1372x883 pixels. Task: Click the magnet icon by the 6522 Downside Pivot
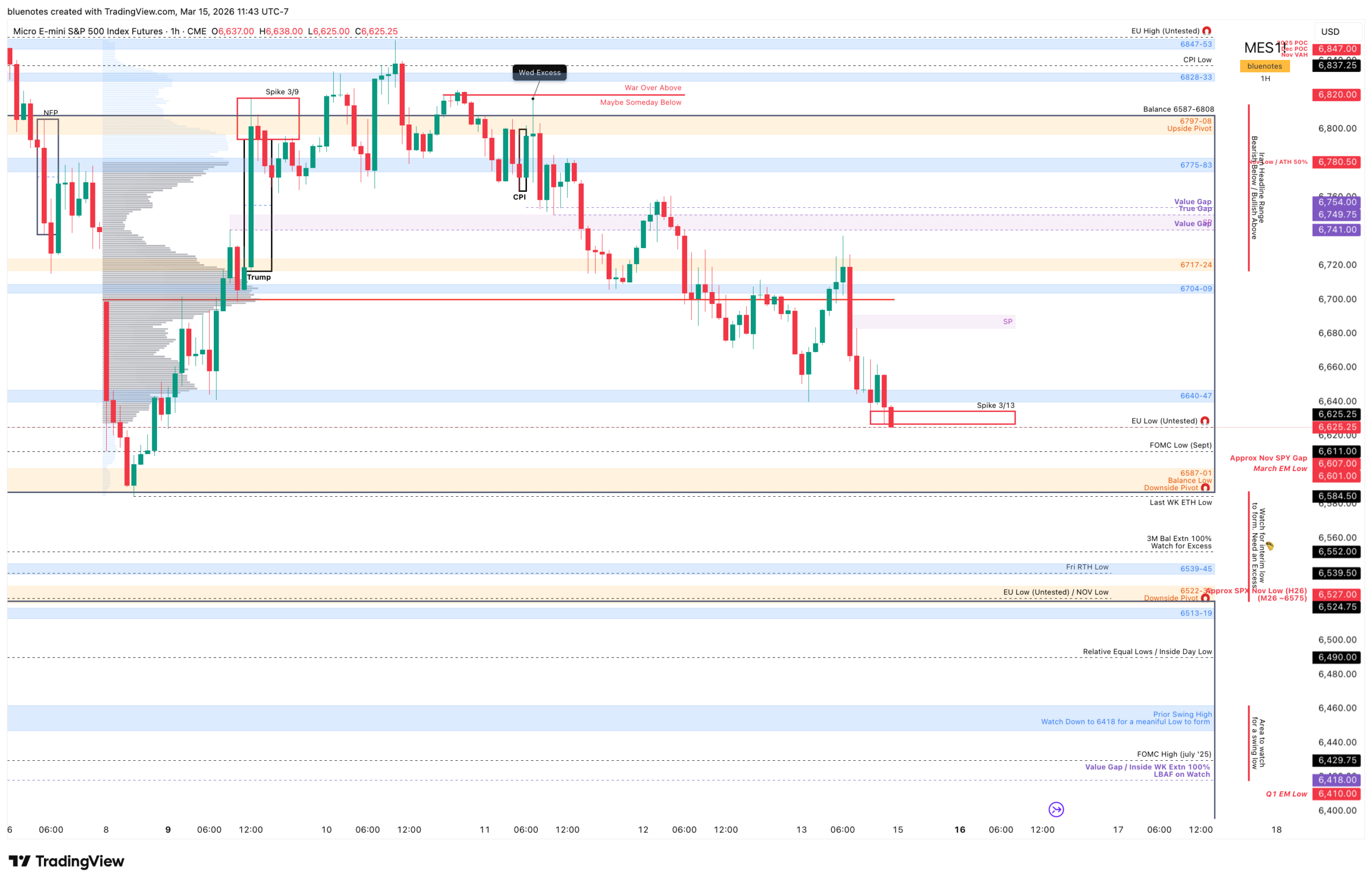(x=1205, y=598)
